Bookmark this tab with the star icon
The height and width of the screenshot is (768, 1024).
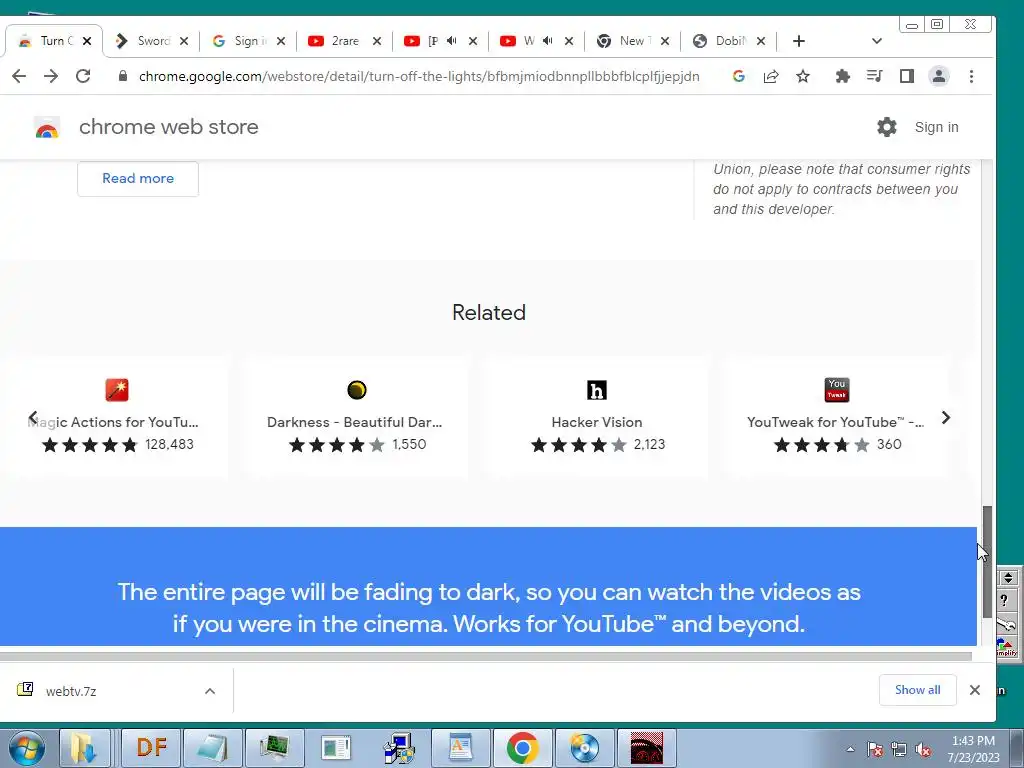(803, 76)
